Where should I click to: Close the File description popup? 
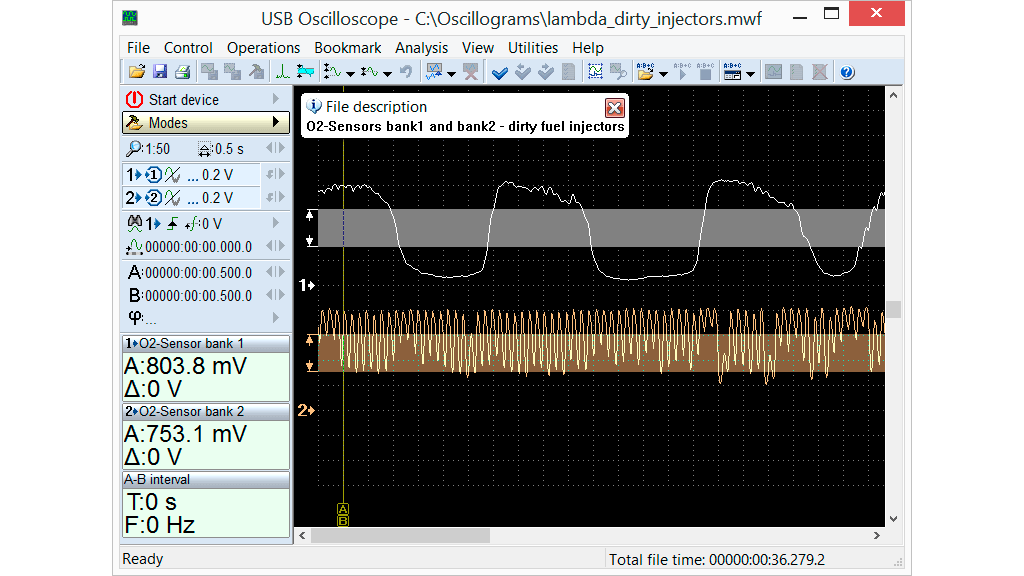click(x=614, y=108)
